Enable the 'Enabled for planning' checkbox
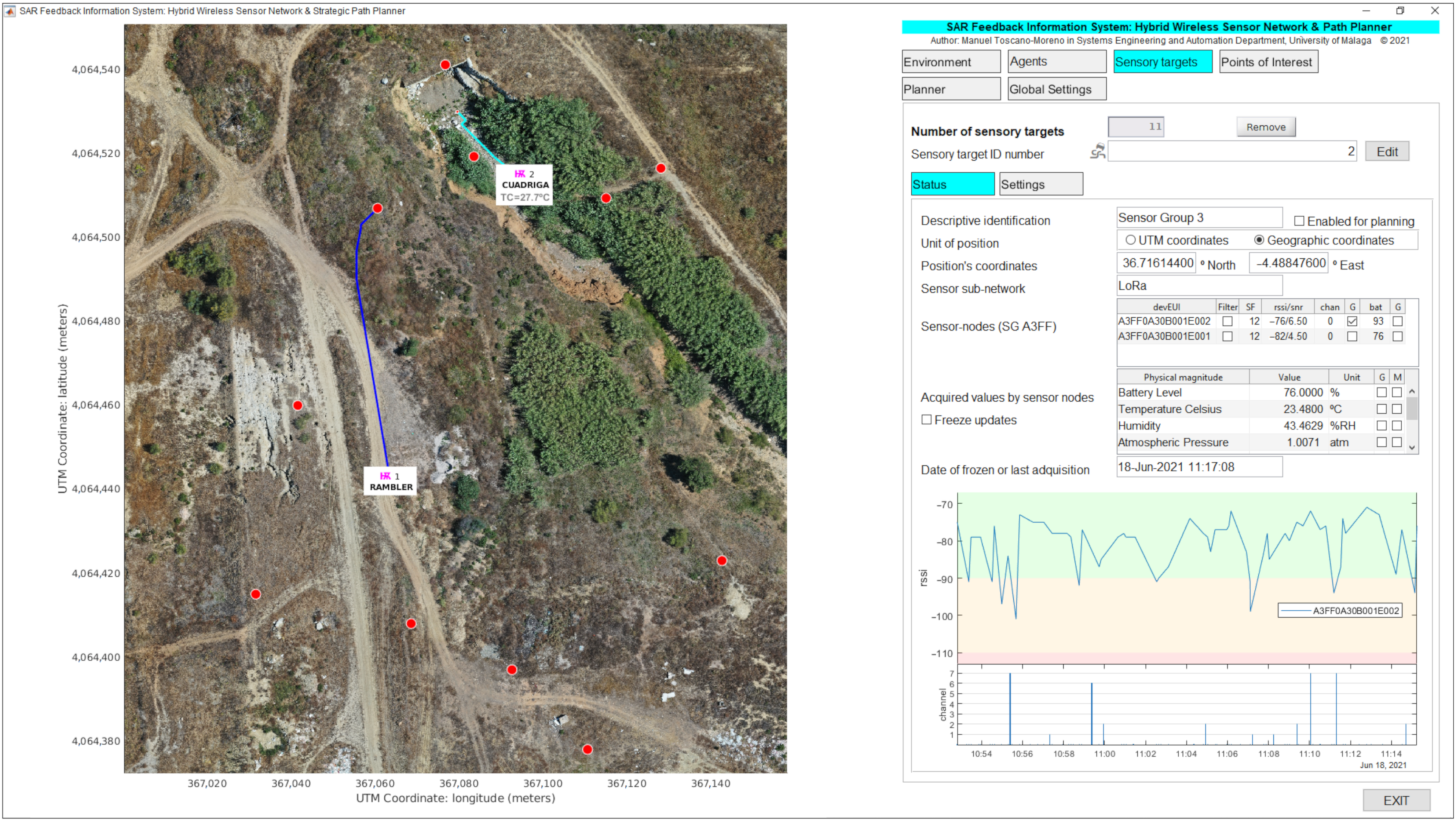The image size is (1456, 822). (x=1299, y=221)
